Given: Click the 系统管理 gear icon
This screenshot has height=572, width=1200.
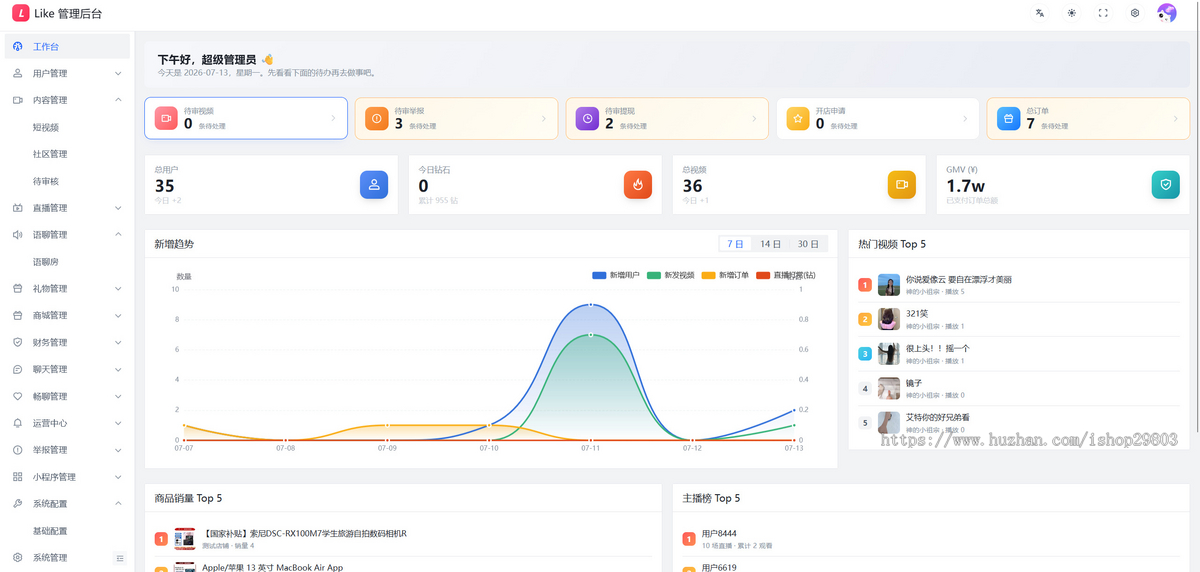Looking at the screenshot, I should tap(18, 557).
